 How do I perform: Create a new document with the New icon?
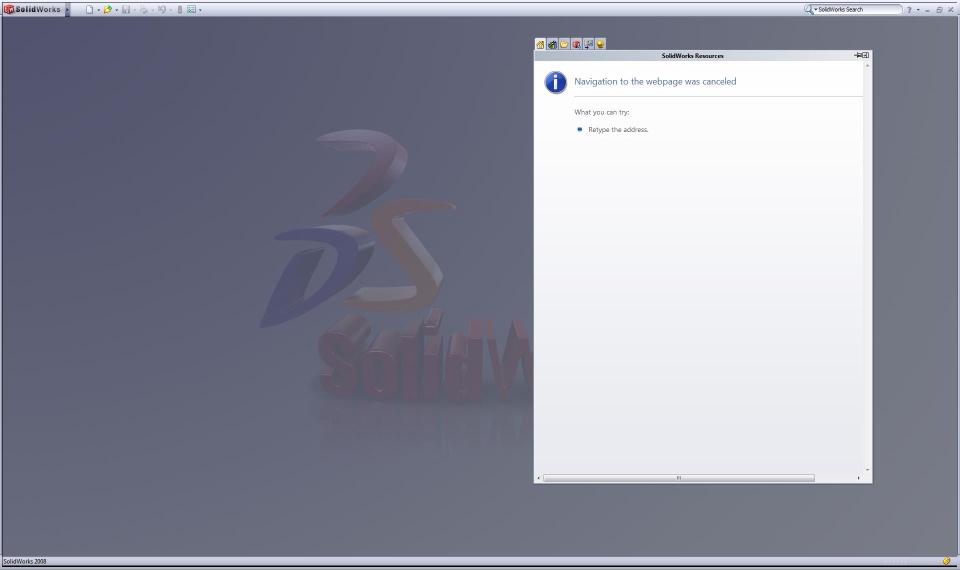pyautogui.click(x=89, y=10)
